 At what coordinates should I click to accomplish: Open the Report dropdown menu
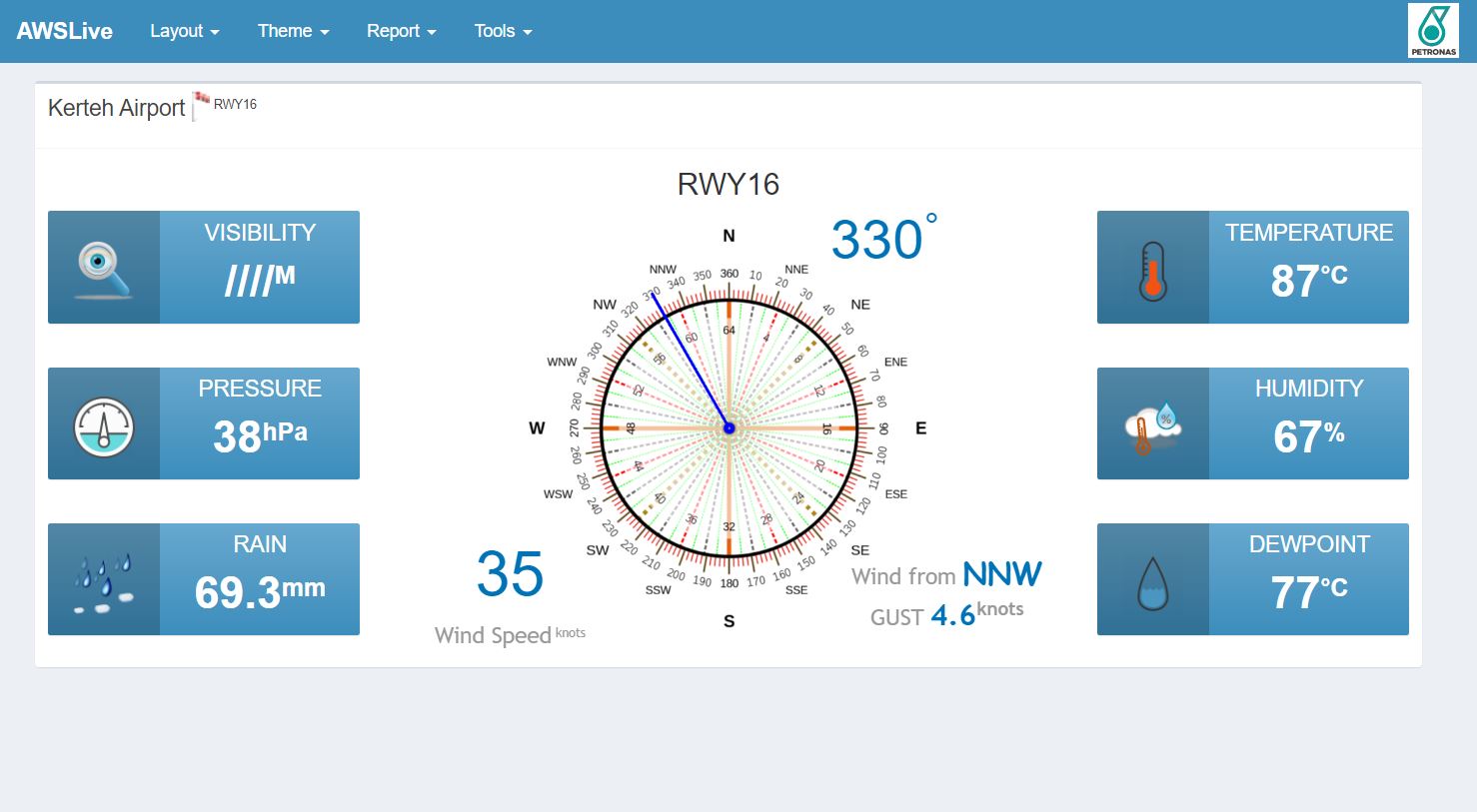(401, 31)
